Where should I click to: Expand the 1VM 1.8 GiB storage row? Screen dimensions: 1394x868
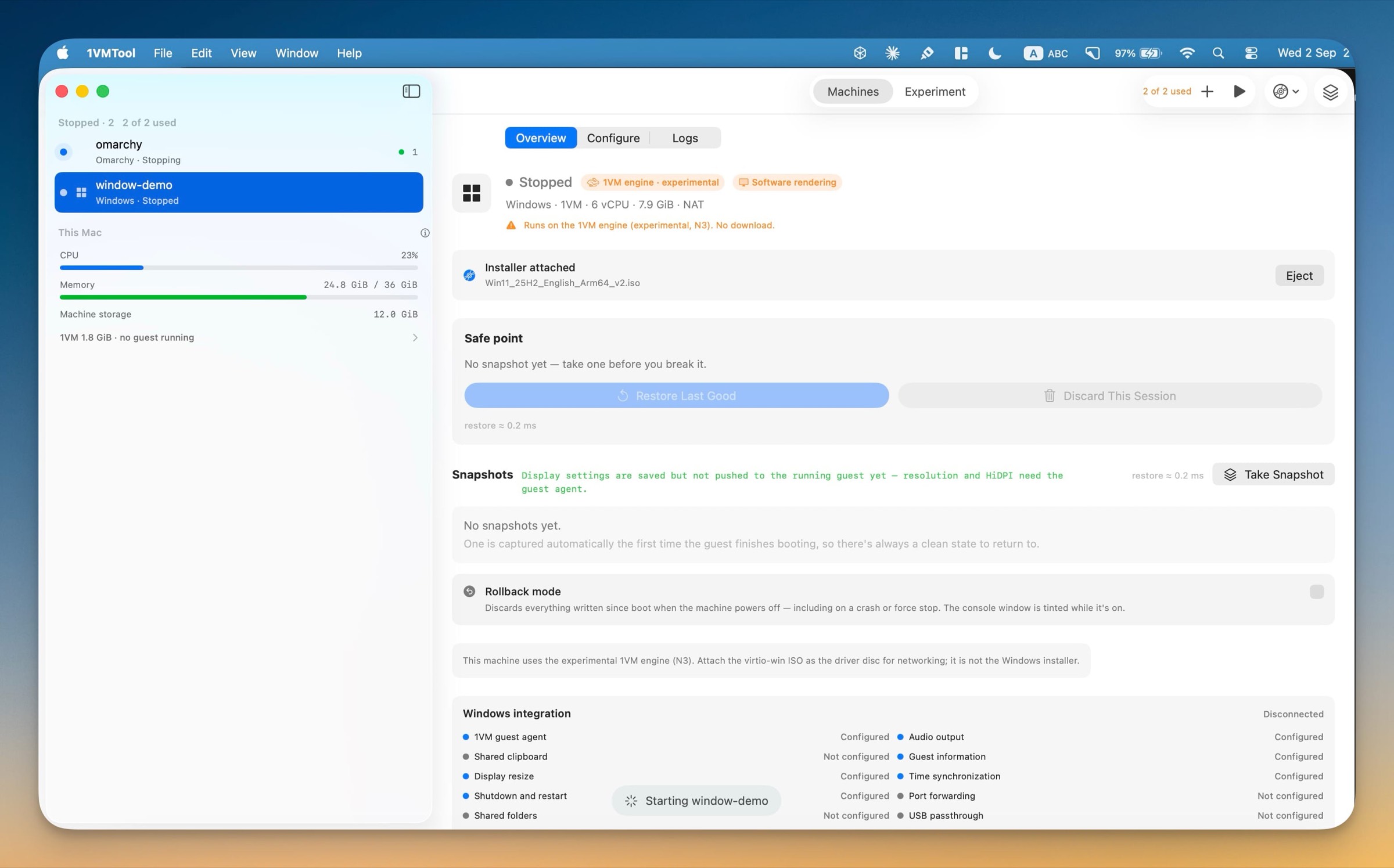pos(239,337)
